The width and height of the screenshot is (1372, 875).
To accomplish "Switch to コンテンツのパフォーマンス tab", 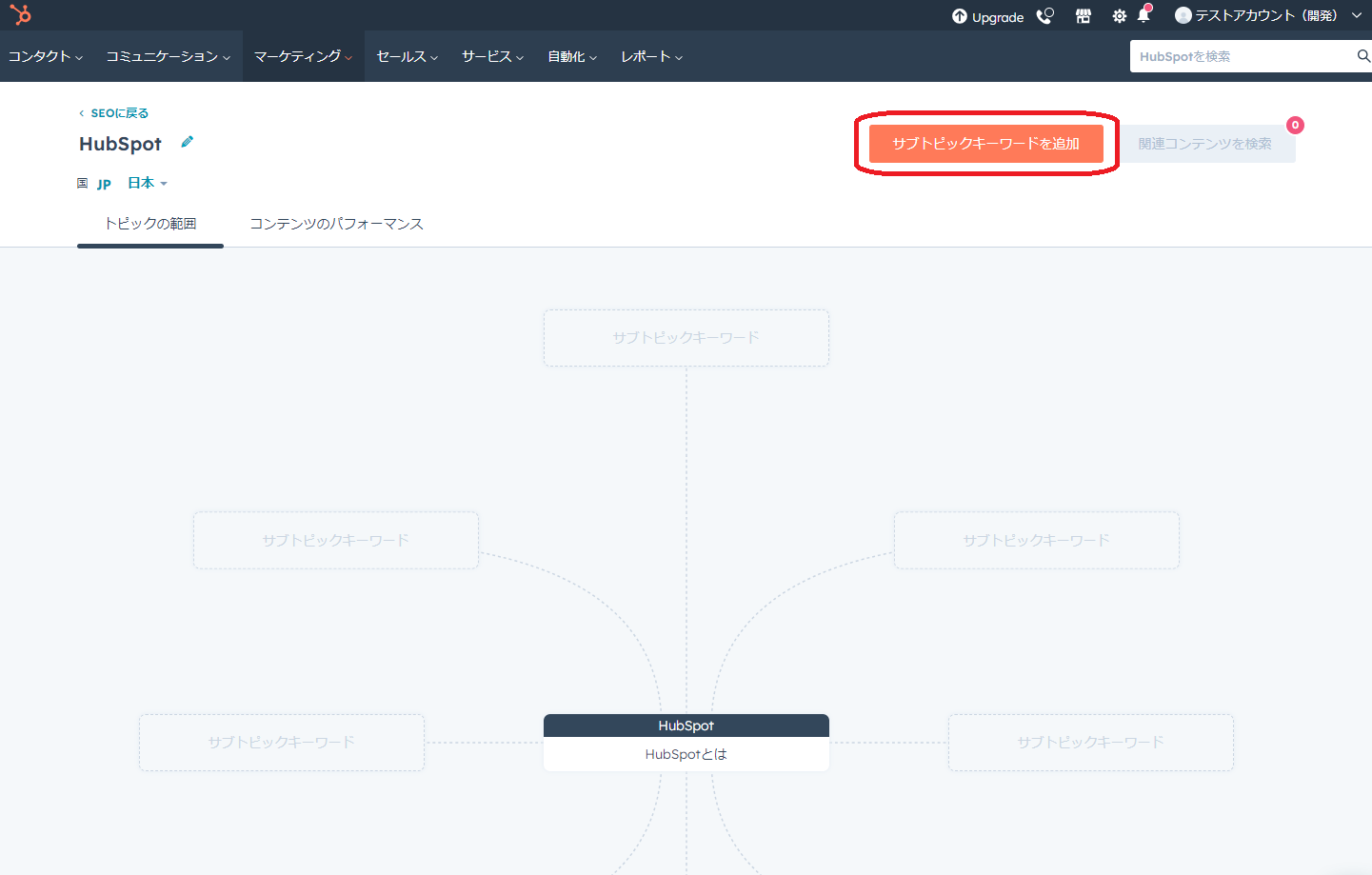I will (x=336, y=224).
